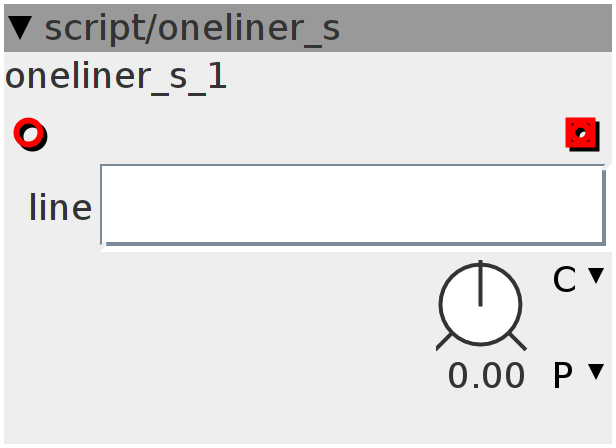Viewport: 616px width, 448px height.
Task: Open the C dropdown arrow
Action: tap(596, 275)
